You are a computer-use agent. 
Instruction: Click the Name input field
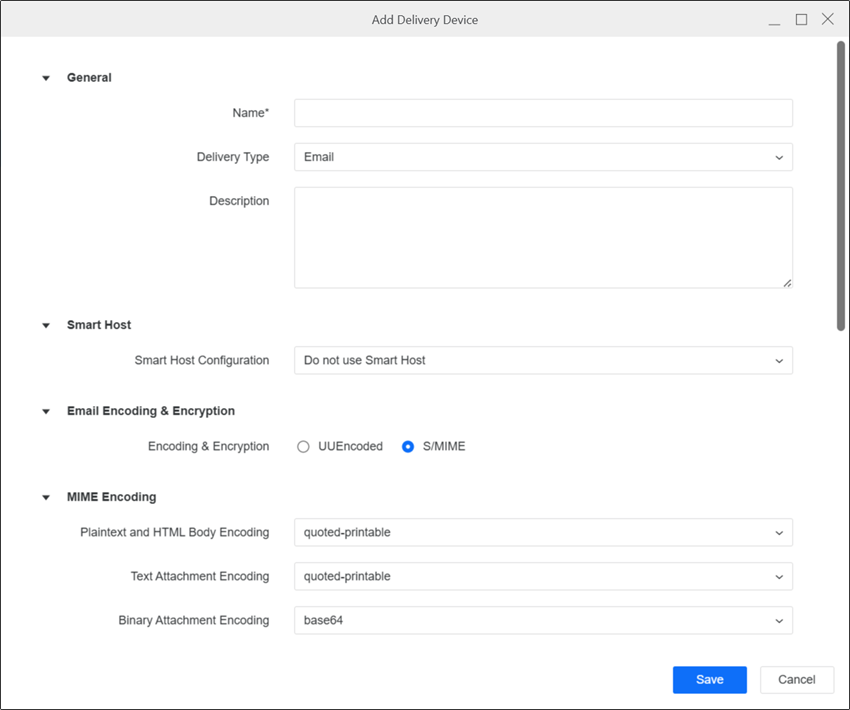[543, 113]
